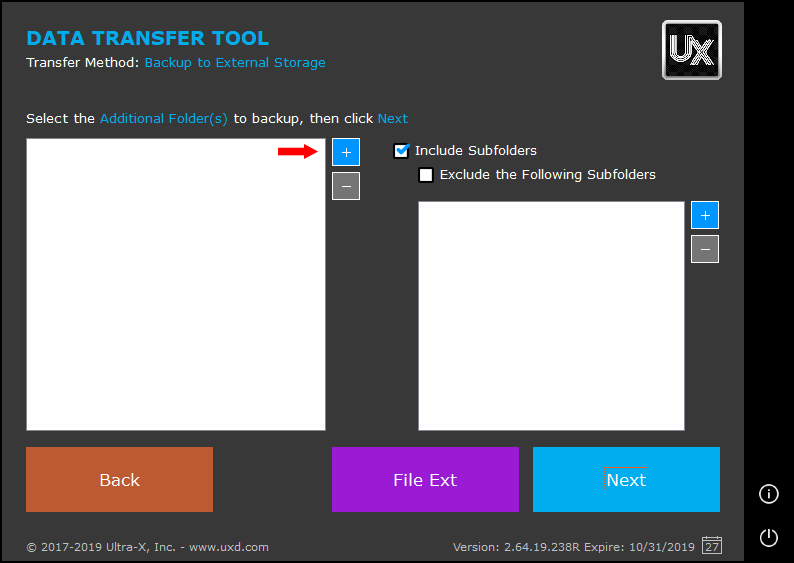This screenshot has height=563, width=794.
Task: Click the UX logo icon
Action: click(x=691, y=50)
